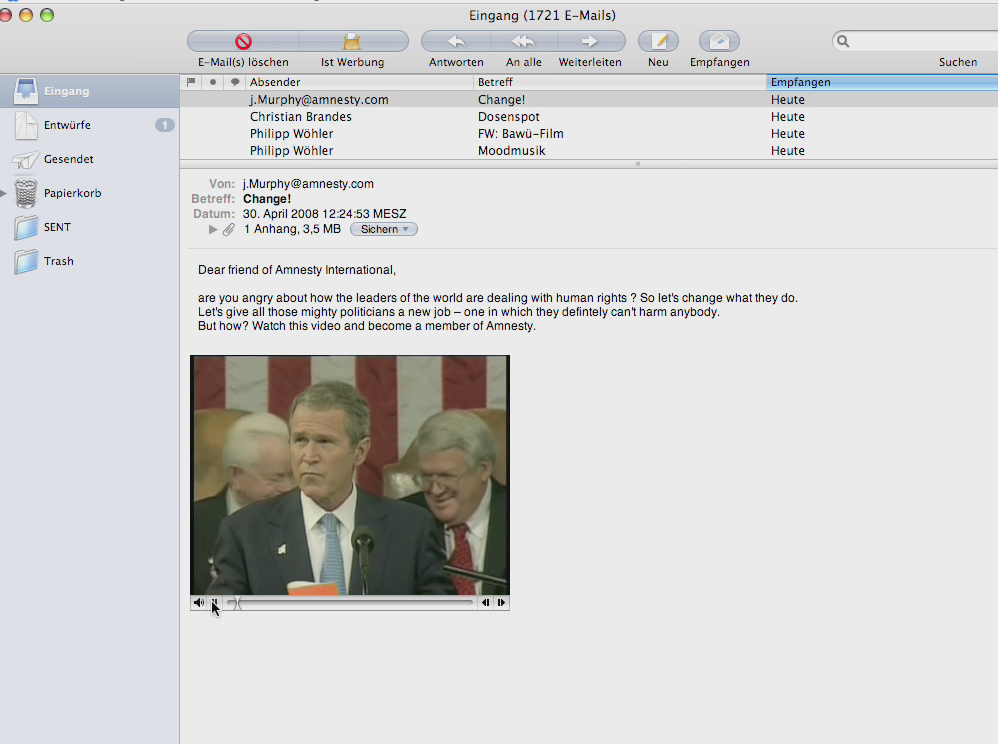Sort messages by Betreff column
Viewport: 998px width, 744px height.
click(620, 82)
